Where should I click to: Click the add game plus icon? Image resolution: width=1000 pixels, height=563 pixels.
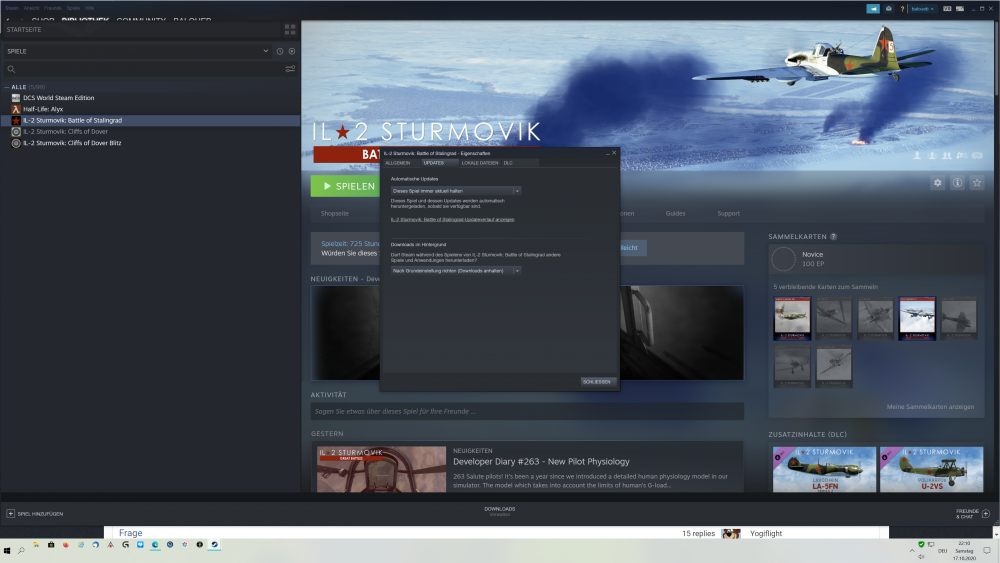[x=10, y=513]
